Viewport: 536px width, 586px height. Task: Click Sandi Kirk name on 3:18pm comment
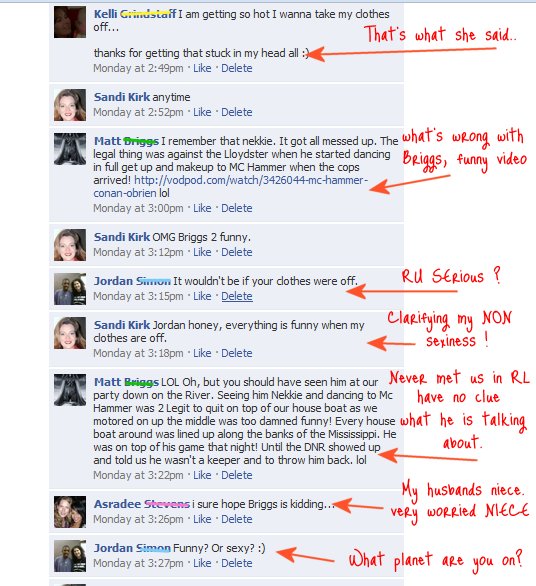click(x=122, y=325)
